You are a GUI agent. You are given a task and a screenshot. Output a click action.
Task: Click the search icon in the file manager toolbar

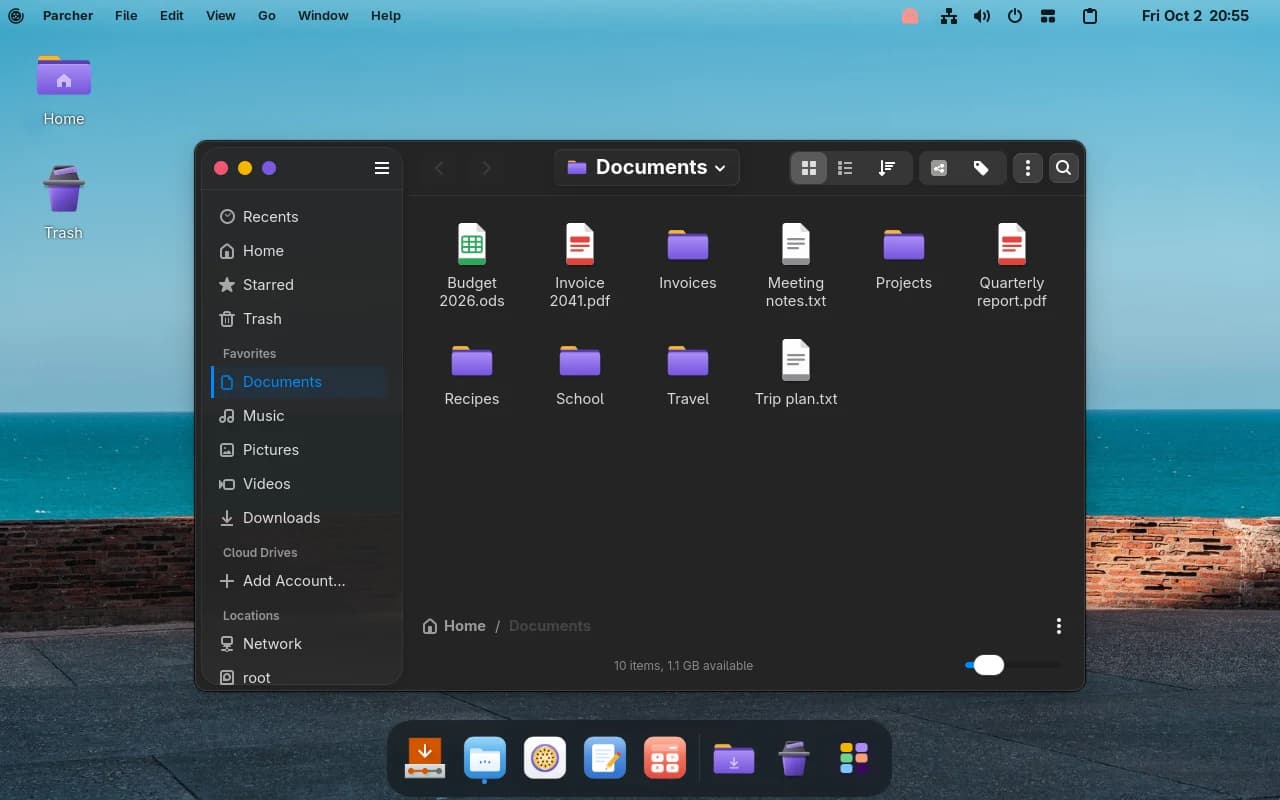click(1063, 168)
